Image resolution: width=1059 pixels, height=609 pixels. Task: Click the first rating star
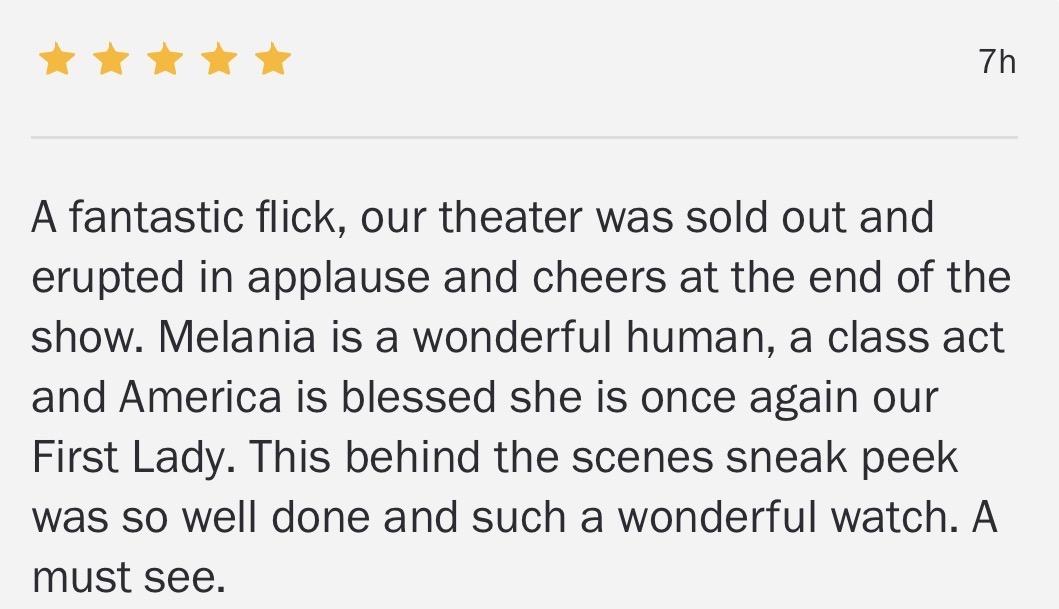pos(57,61)
